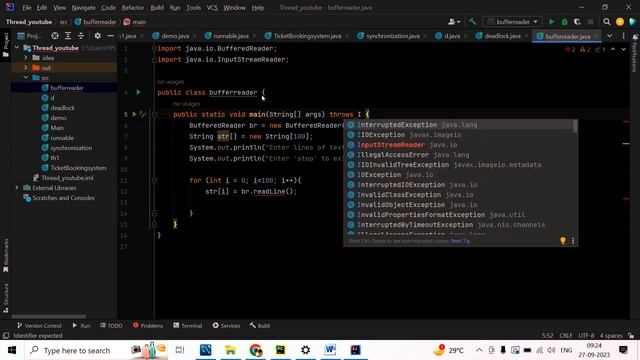The width and height of the screenshot is (640, 360).
Task: Switch to TicketBookingsystem.java tab
Action: [307, 36]
